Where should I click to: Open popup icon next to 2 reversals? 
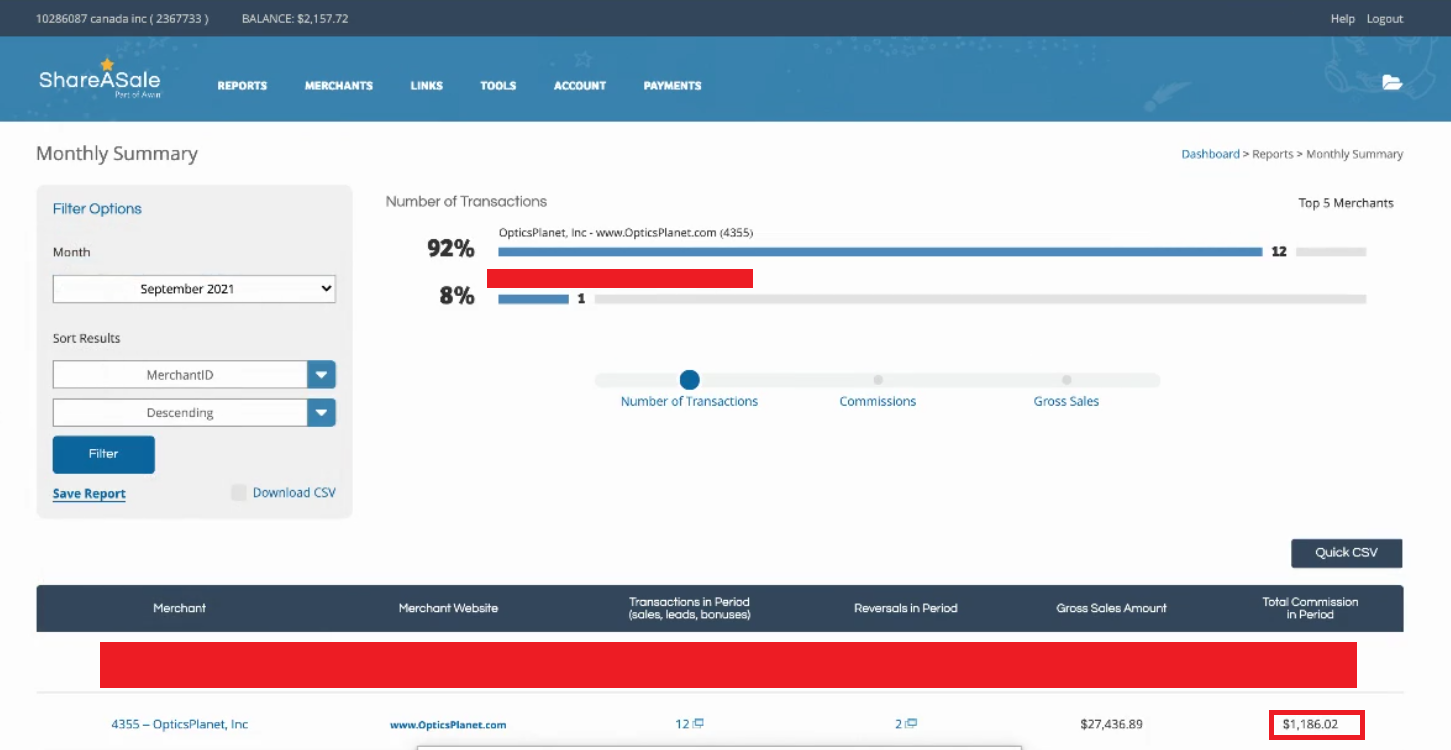[912, 723]
